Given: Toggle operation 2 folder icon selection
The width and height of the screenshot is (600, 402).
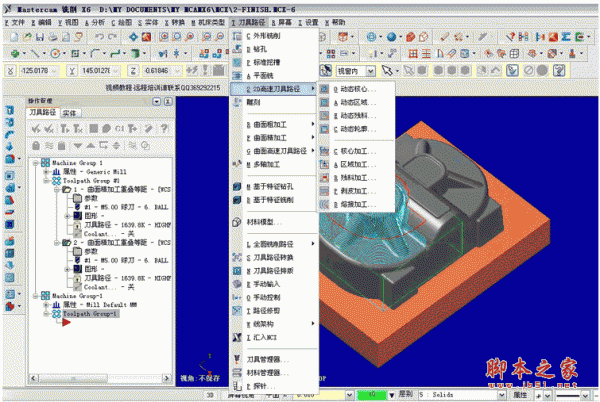Looking at the screenshot, I should 67,243.
